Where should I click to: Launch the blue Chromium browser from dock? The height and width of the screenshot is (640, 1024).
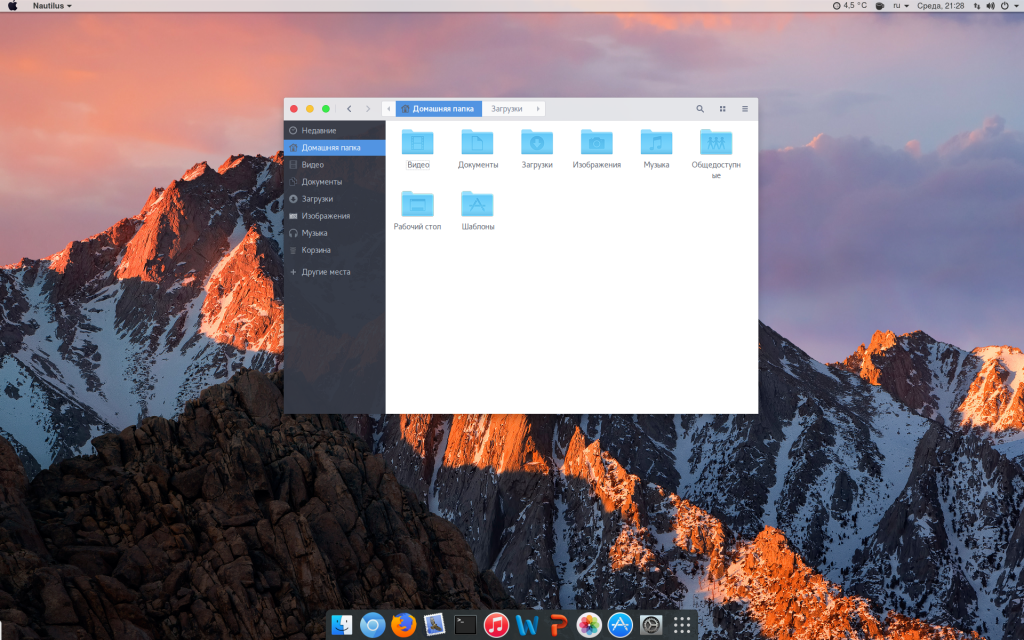coord(372,625)
